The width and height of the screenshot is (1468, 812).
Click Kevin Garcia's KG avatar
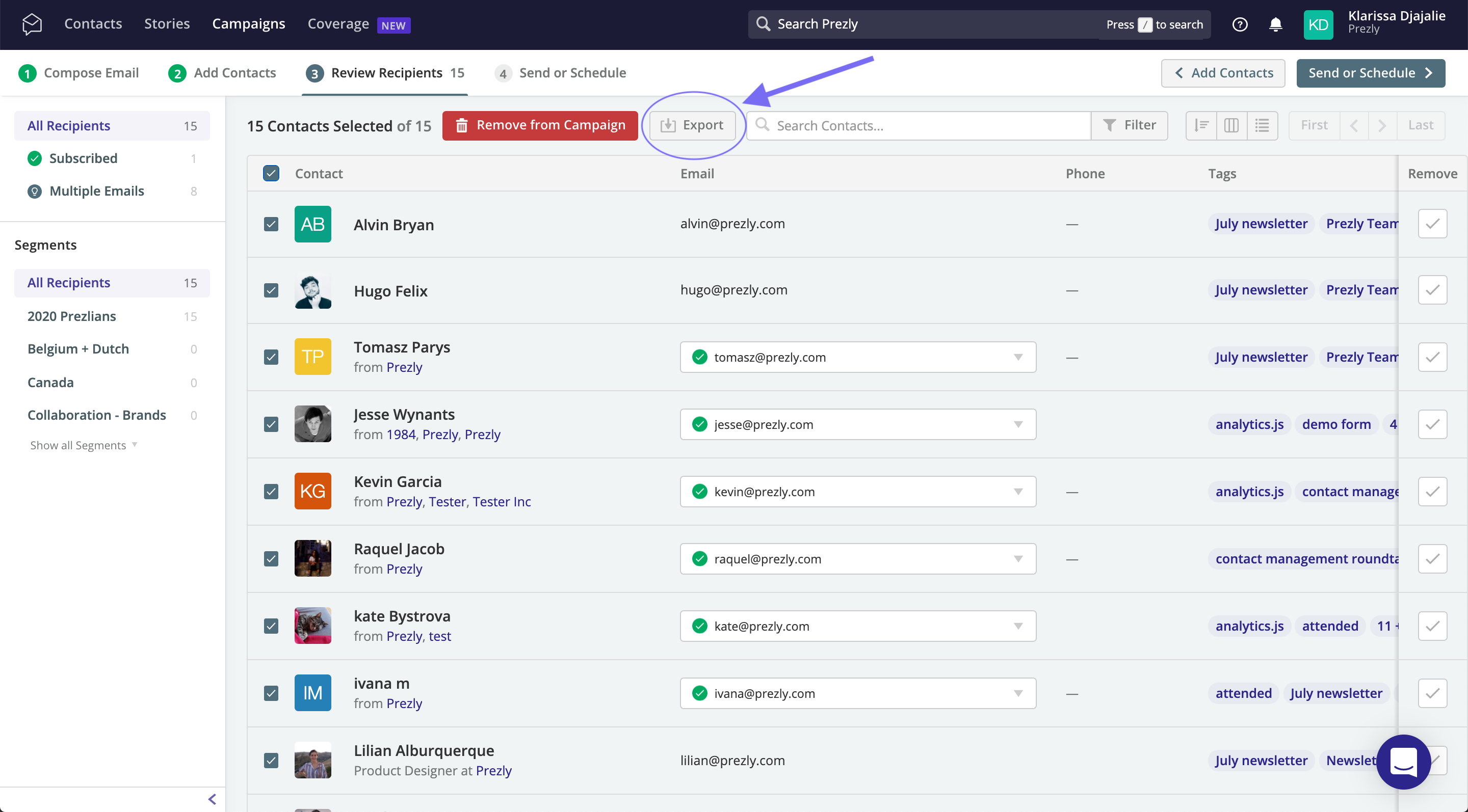tap(313, 491)
